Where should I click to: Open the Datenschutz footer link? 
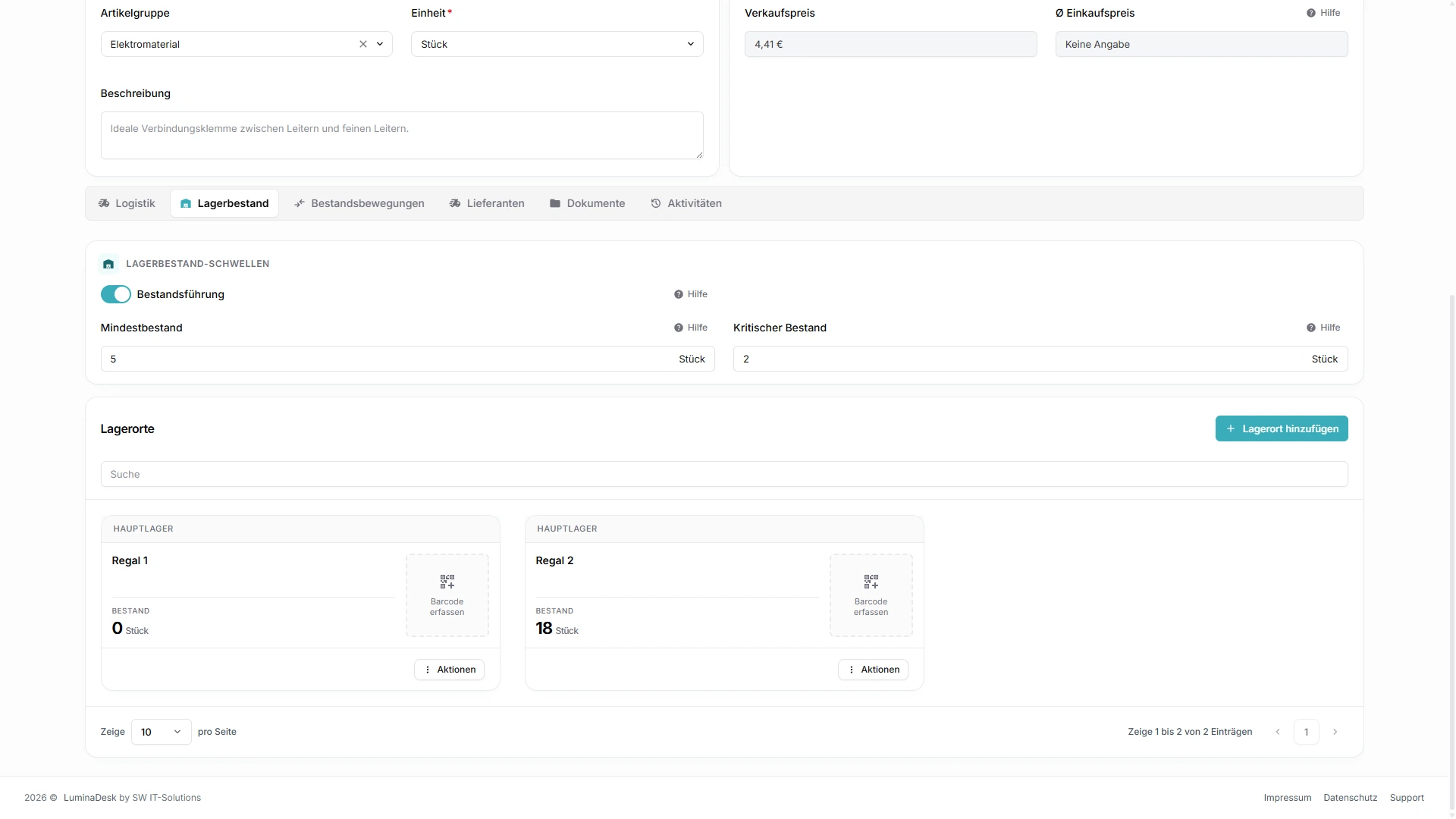(x=1350, y=798)
